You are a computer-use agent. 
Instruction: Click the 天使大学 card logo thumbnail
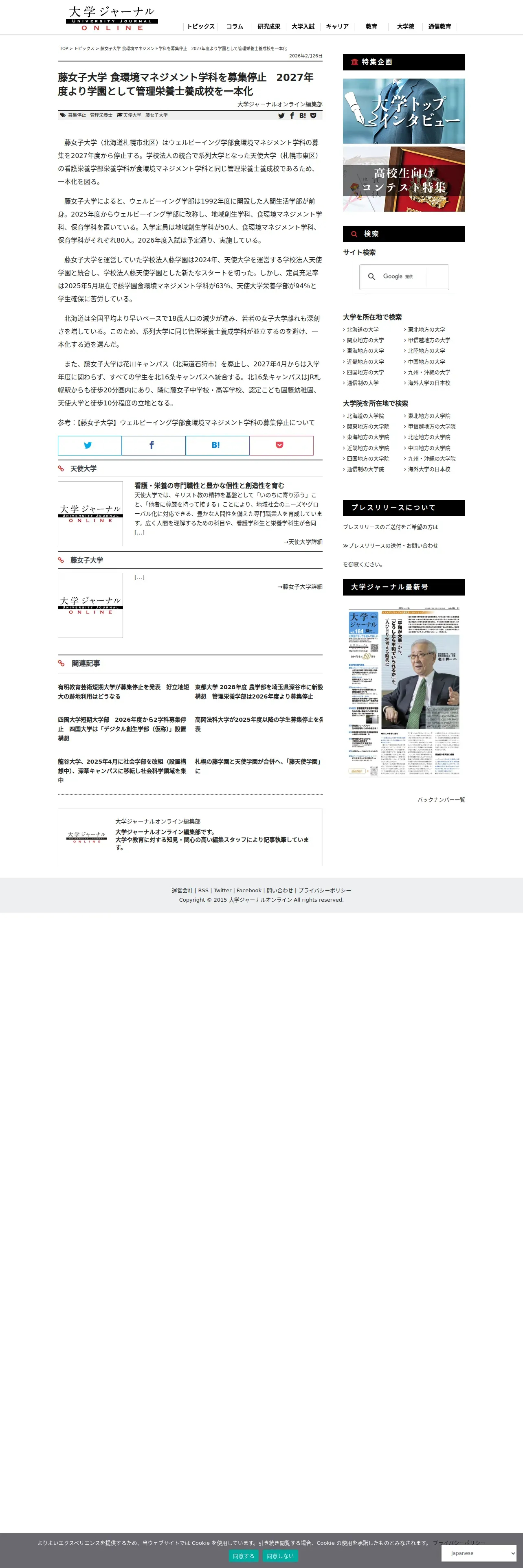pyautogui.click(x=90, y=514)
